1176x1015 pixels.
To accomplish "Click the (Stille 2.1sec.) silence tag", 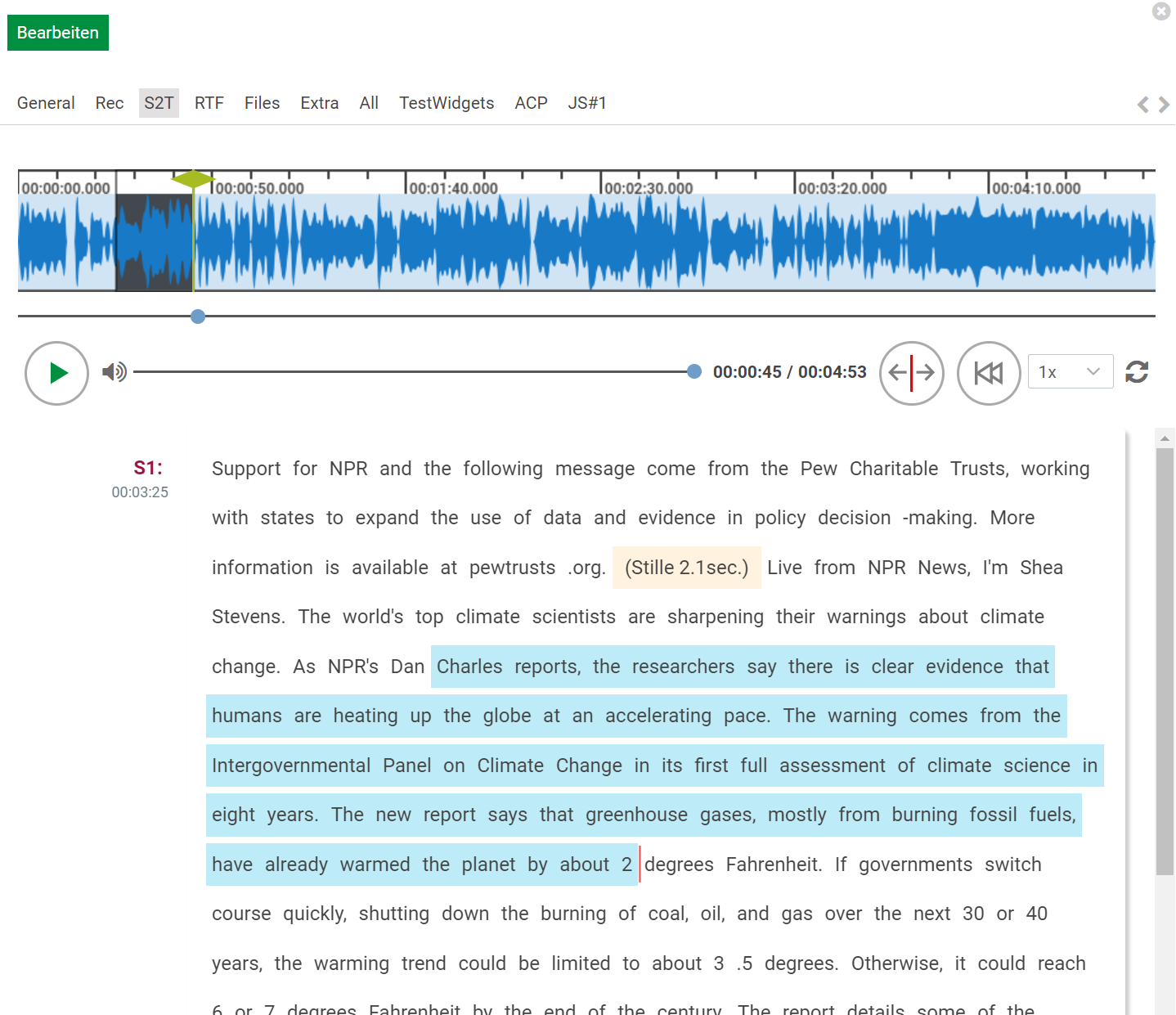I will pyautogui.click(x=686, y=568).
